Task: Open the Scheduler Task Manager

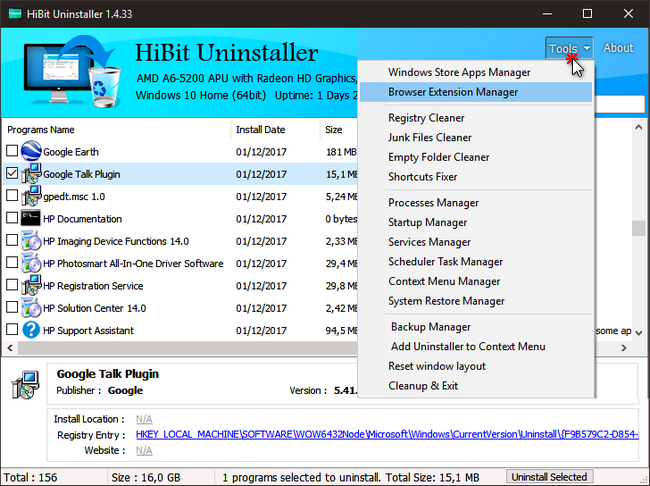Action: point(476,262)
